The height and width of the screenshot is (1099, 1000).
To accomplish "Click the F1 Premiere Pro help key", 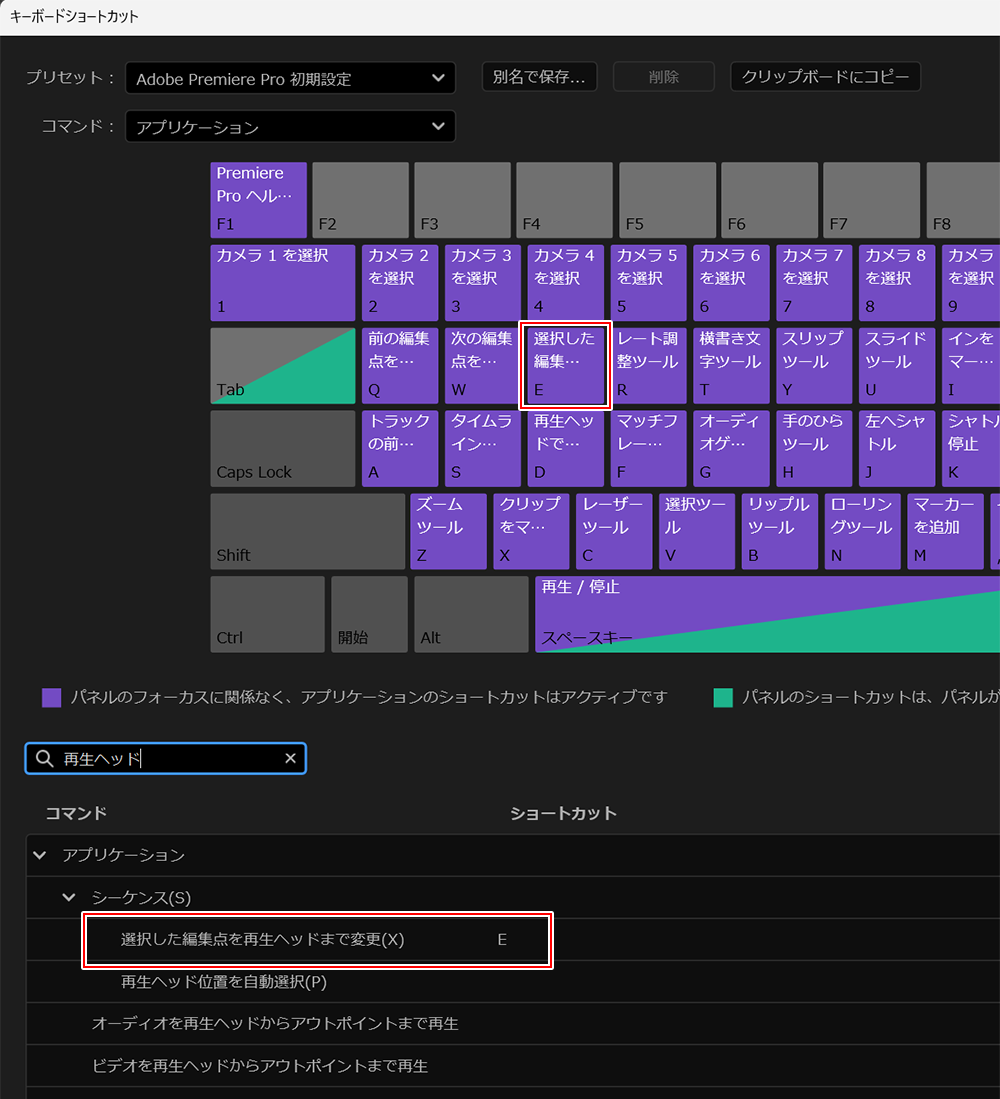I will coord(259,199).
